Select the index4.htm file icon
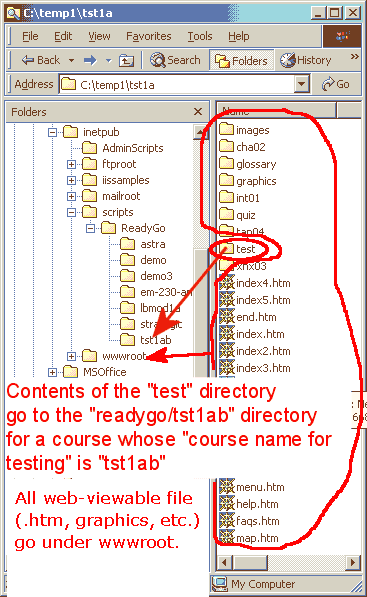 227,283
